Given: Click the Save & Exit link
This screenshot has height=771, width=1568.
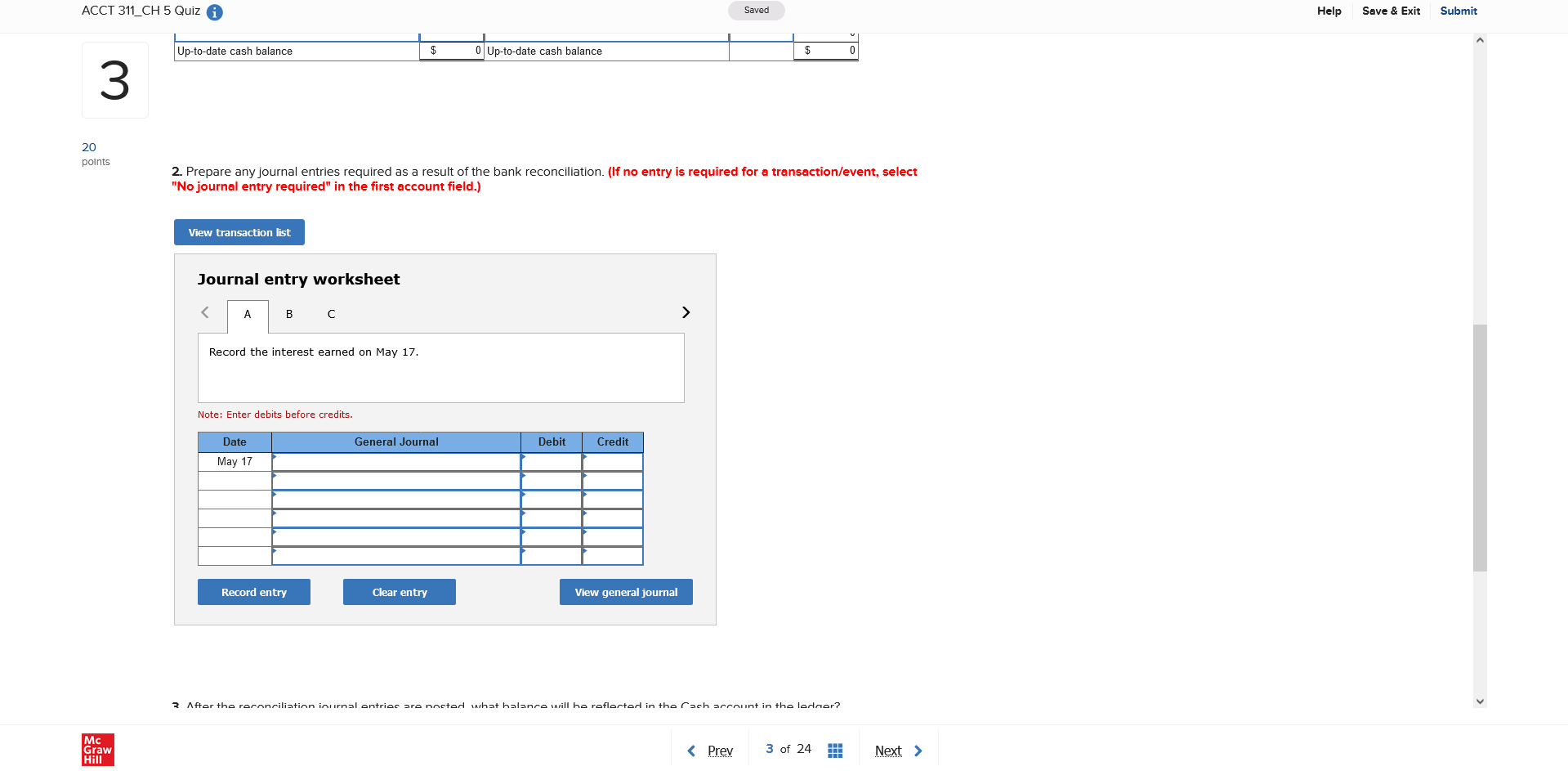Looking at the screenshot, I should [1391, 11].
